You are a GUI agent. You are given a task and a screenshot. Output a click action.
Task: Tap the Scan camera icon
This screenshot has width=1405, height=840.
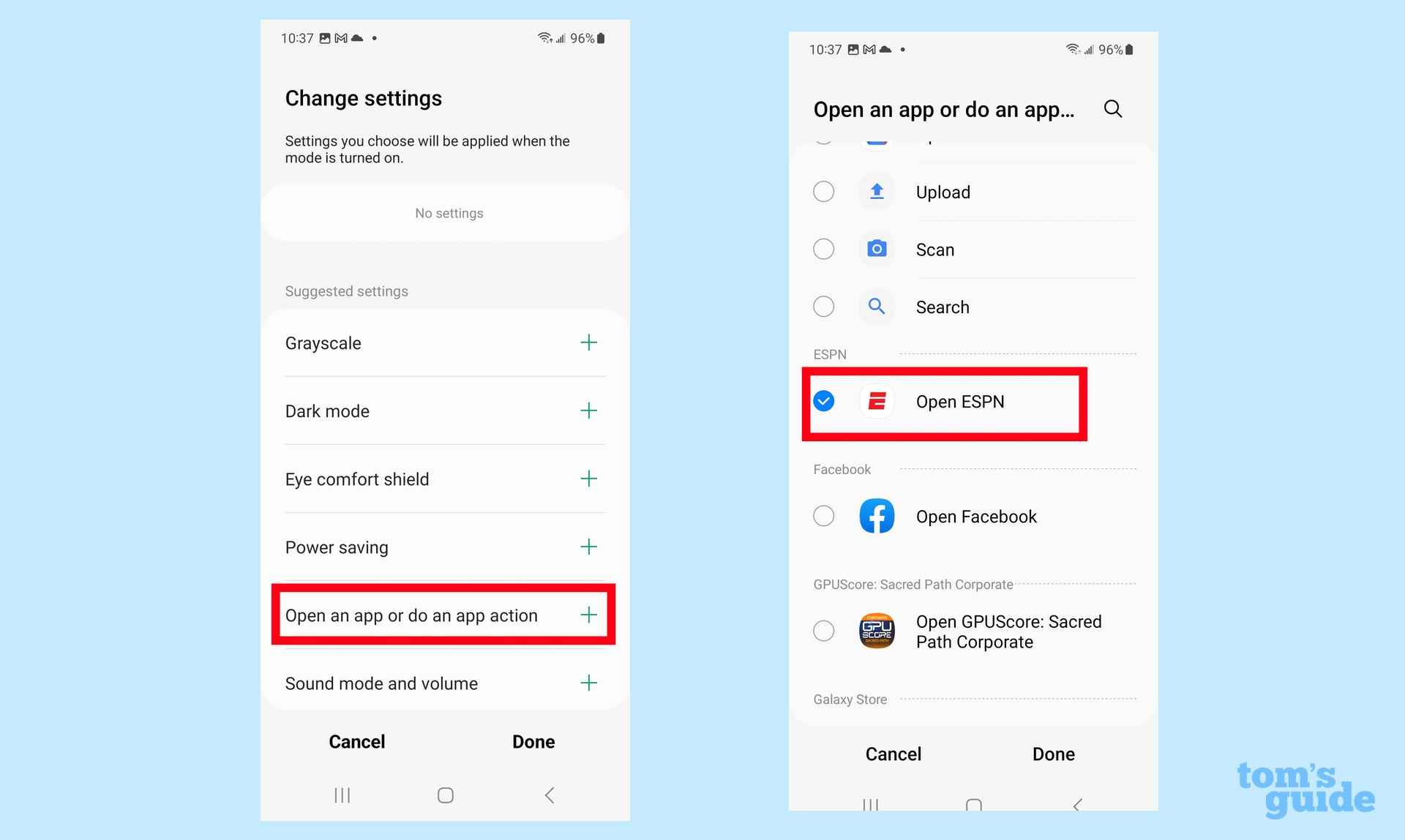click(876, 249)
